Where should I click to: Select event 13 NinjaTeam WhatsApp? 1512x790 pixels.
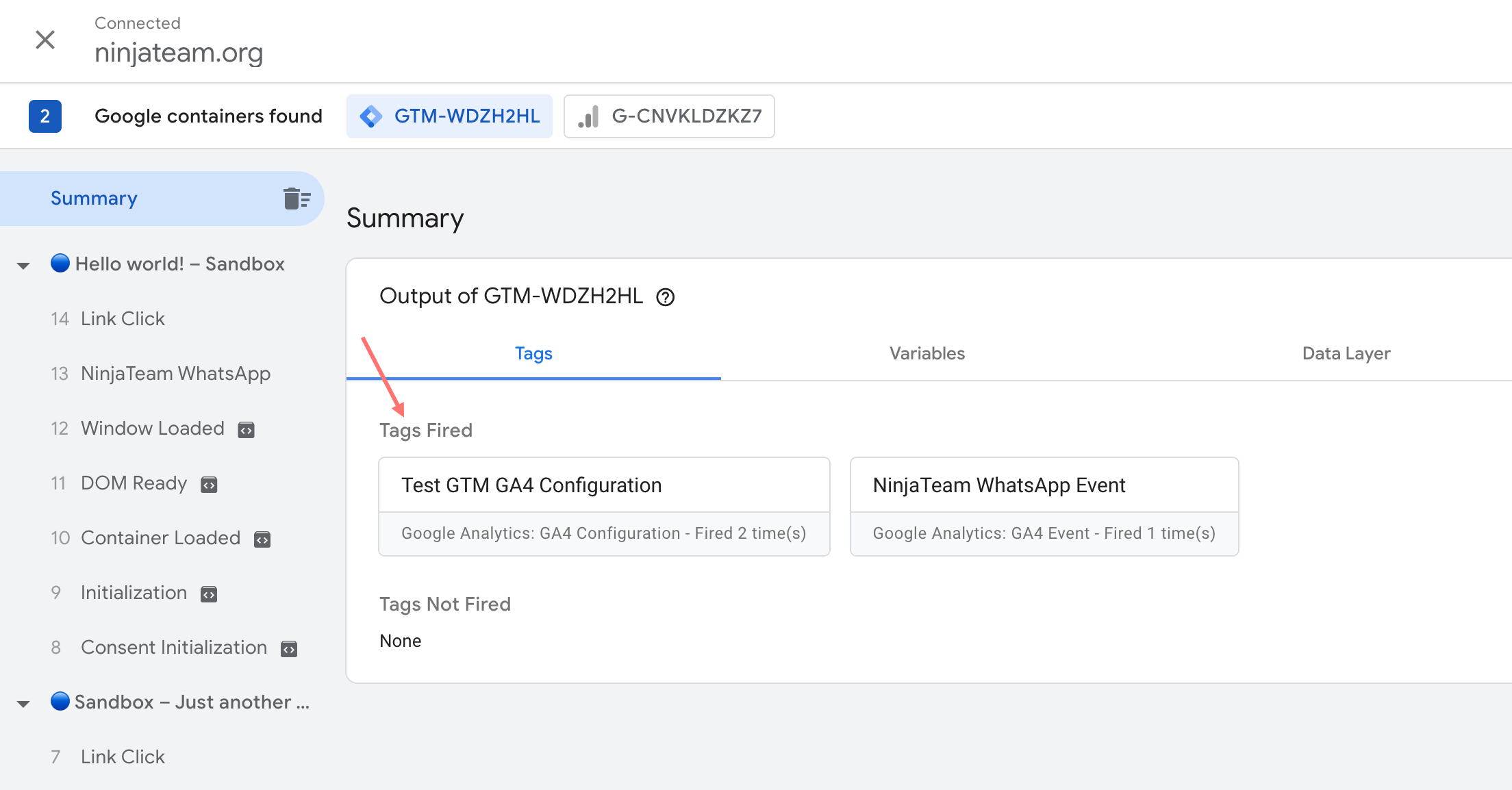click(162, 374)
